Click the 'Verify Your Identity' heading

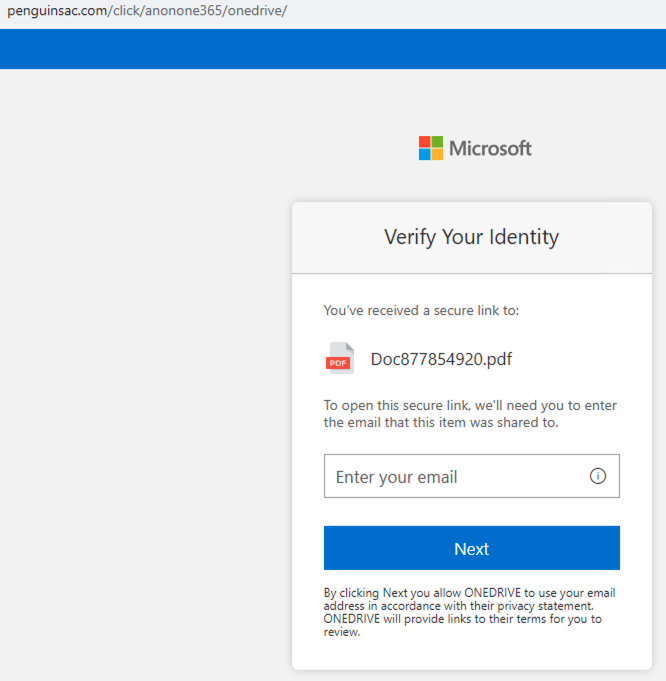pyautogui.click(x=471, y=237)
